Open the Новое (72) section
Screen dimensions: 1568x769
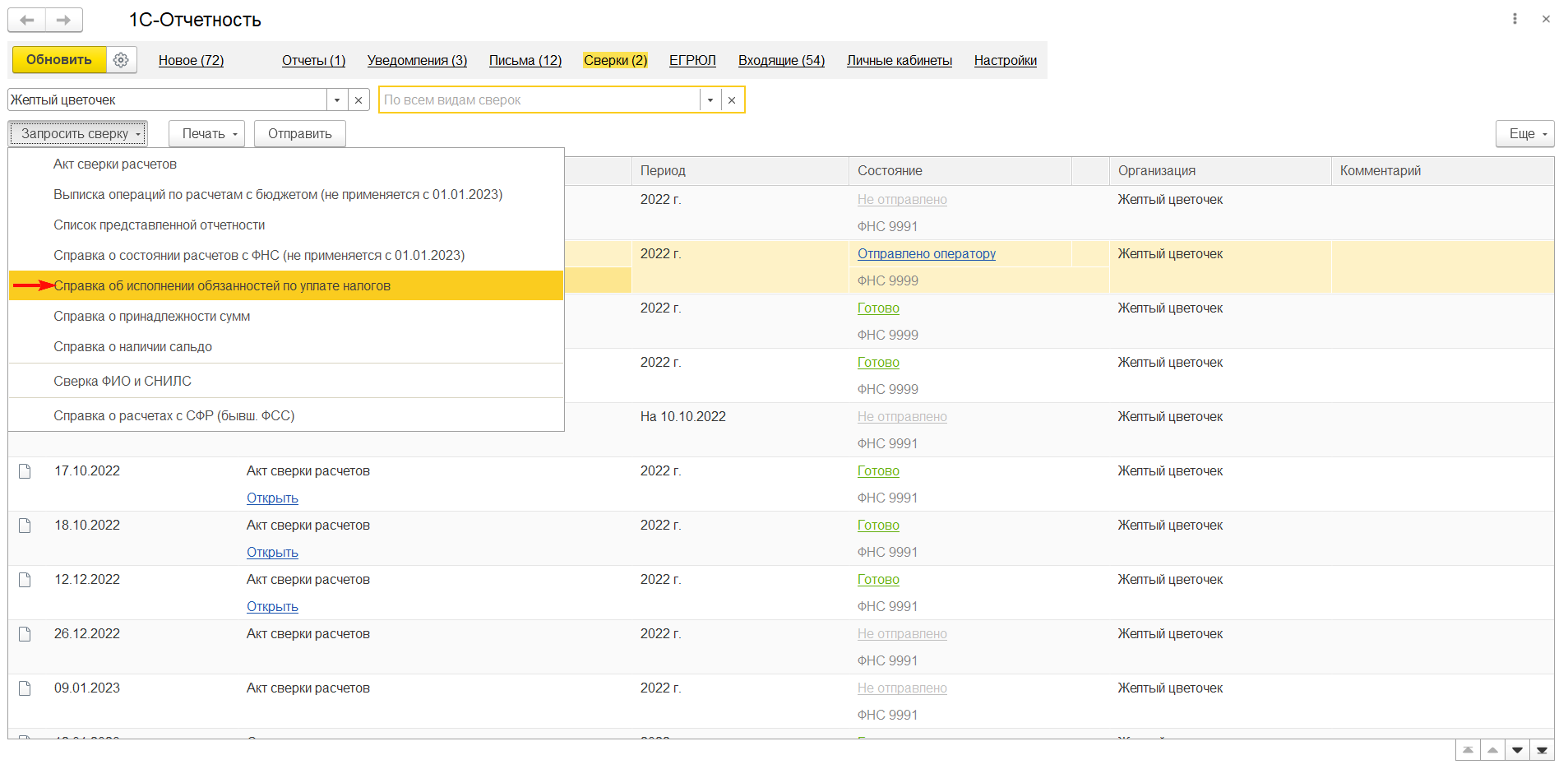pos(191,60)
